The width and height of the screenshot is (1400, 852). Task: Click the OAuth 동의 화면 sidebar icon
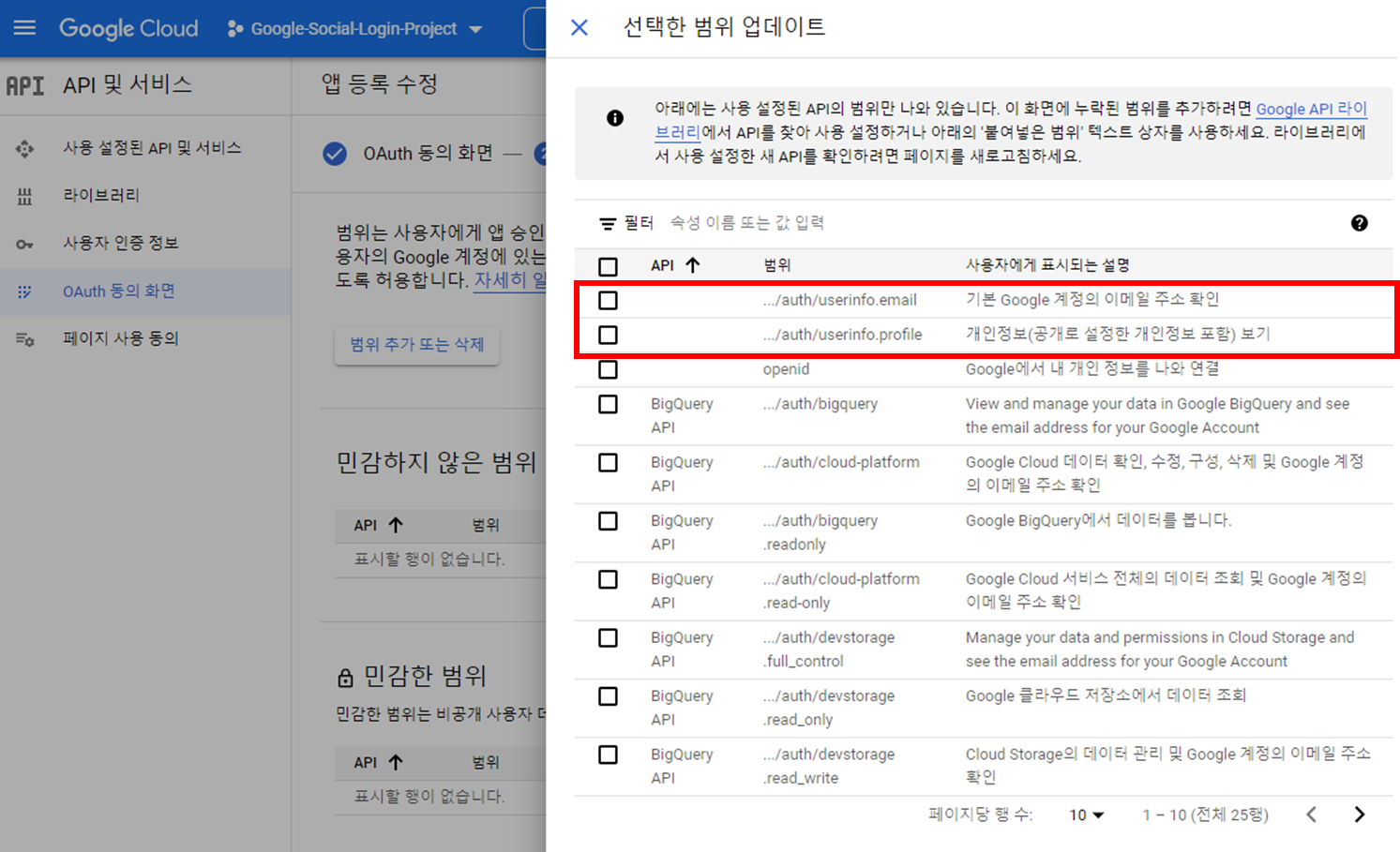pos(25,291)
